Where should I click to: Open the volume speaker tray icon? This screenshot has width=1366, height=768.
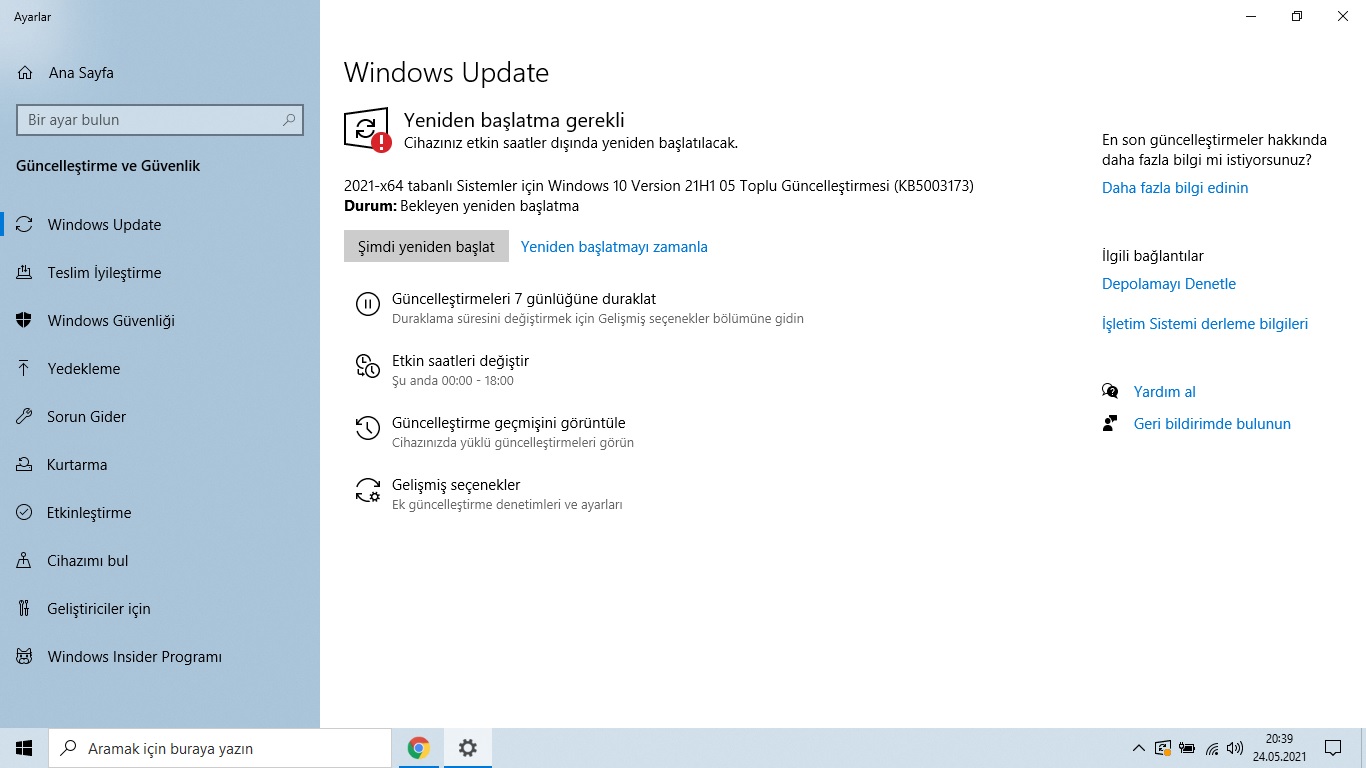click(x=1235, y=748)
